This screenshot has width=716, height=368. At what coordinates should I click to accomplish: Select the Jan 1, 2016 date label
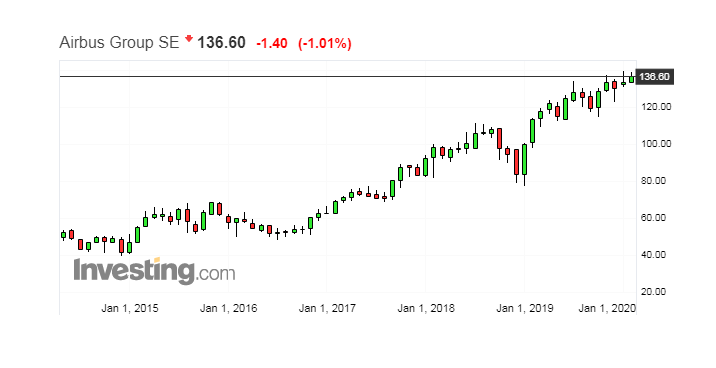228,308
